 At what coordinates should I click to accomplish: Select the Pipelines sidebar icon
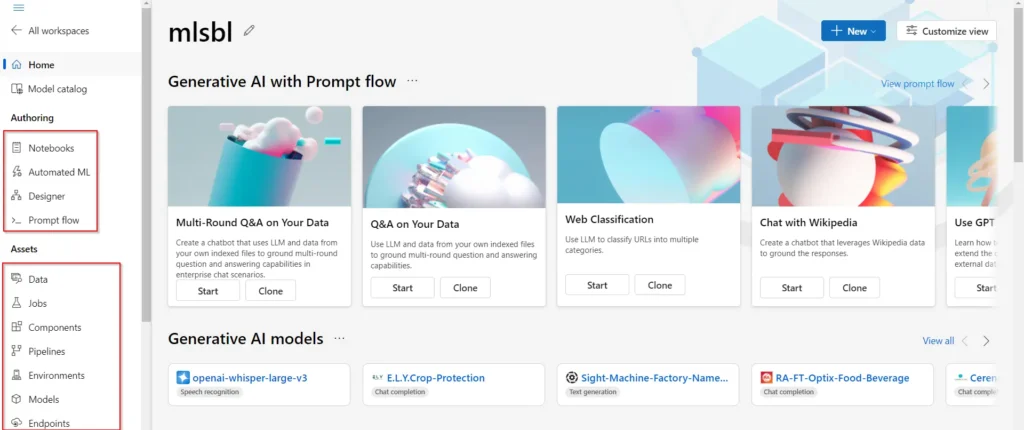pos(17,351)
